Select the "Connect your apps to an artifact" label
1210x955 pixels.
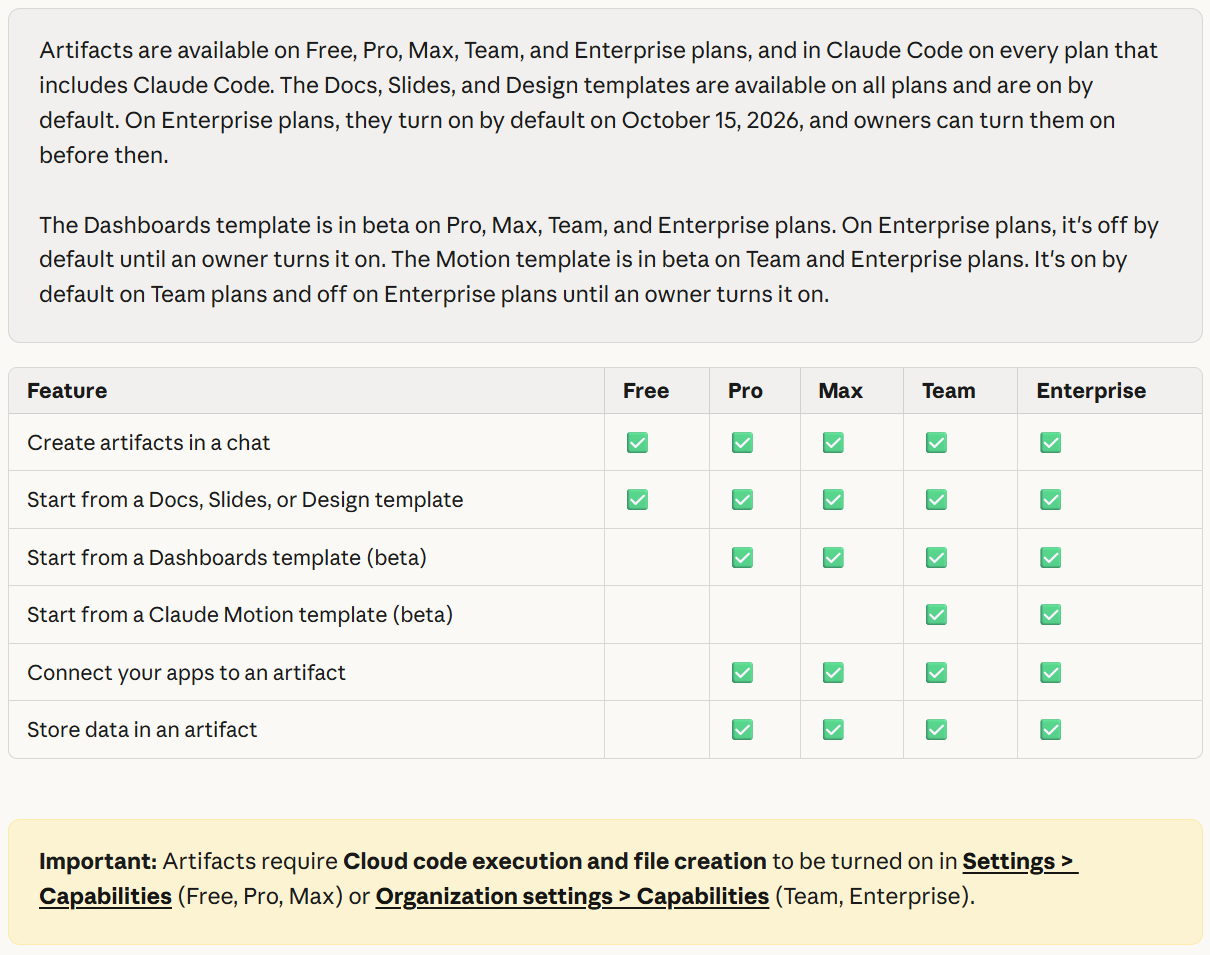pyautogui.click(x=186, y=672)
